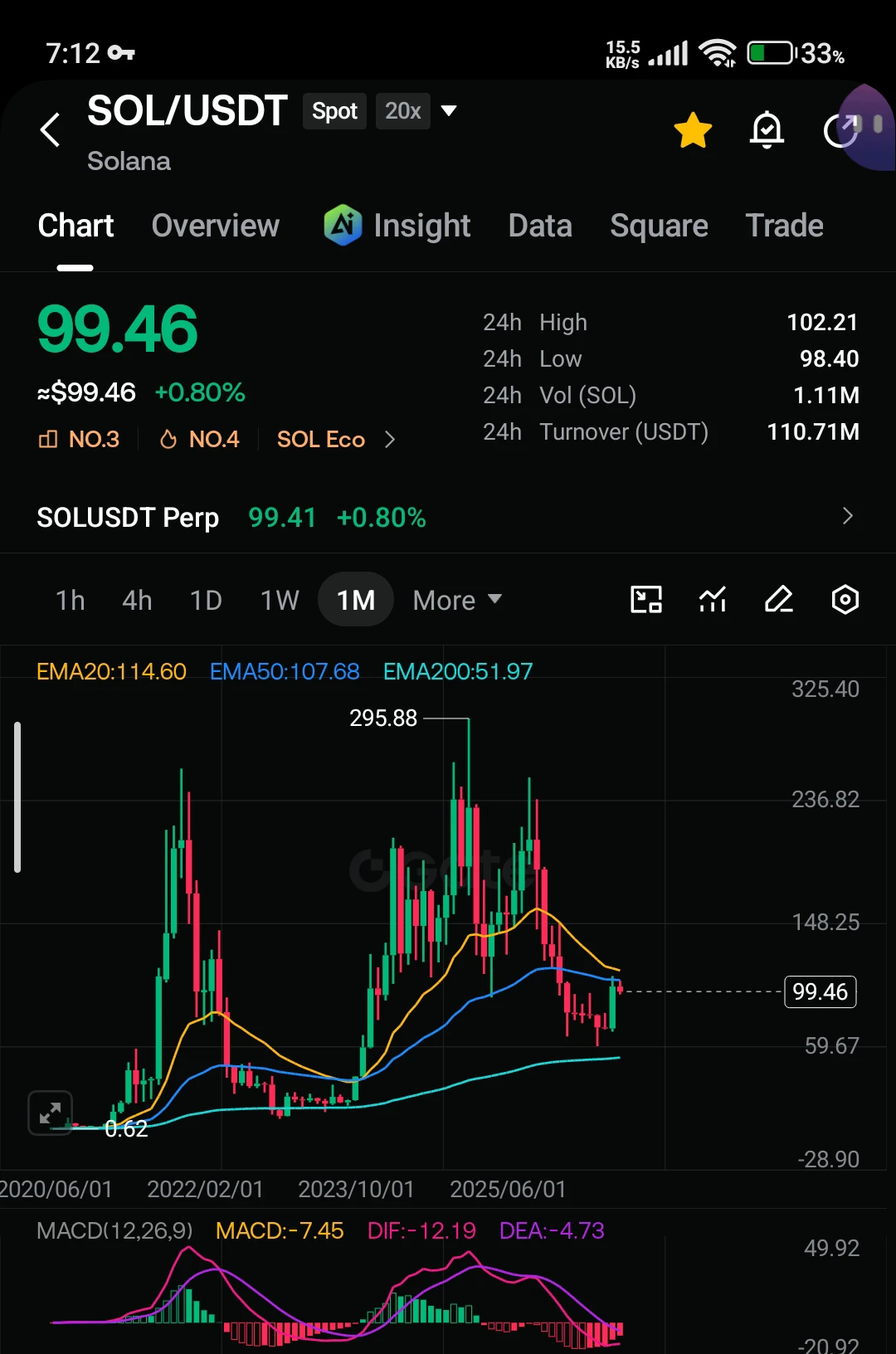Open the pair switcher dropdown arrow
The image size is (896, 1354).
[449, 110]
